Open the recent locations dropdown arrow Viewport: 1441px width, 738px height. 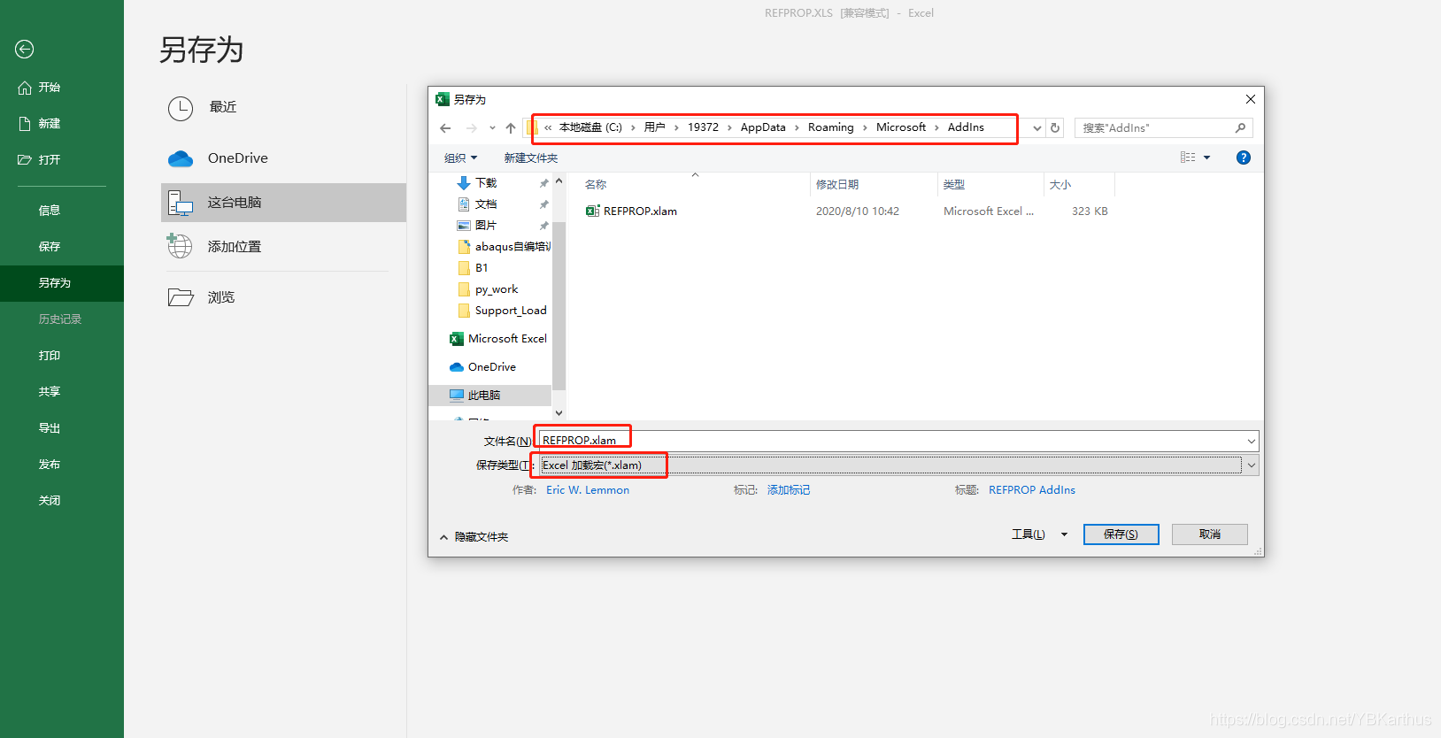point(492,128)
